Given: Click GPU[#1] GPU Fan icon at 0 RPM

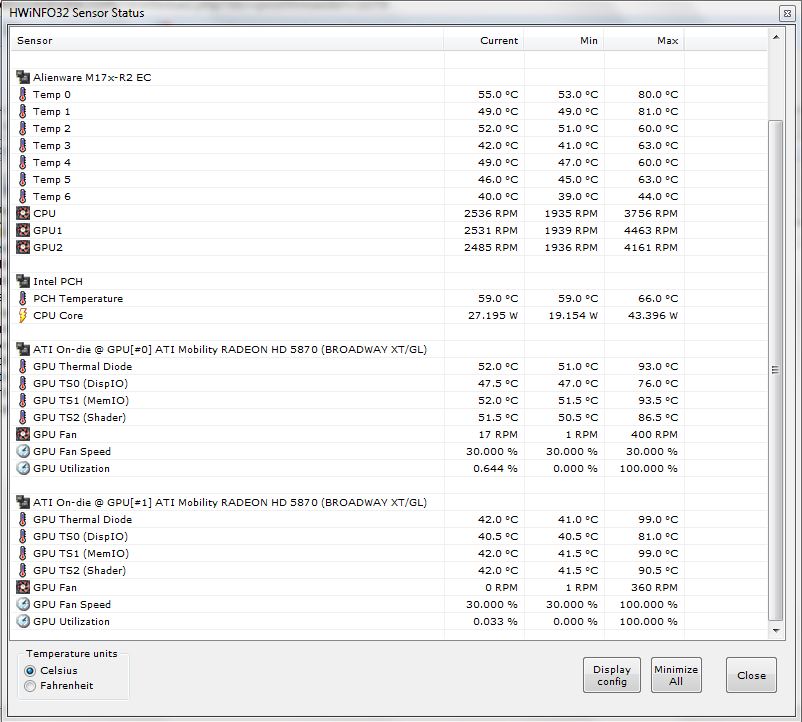Looking at the screenshot, I should (23, 587).
